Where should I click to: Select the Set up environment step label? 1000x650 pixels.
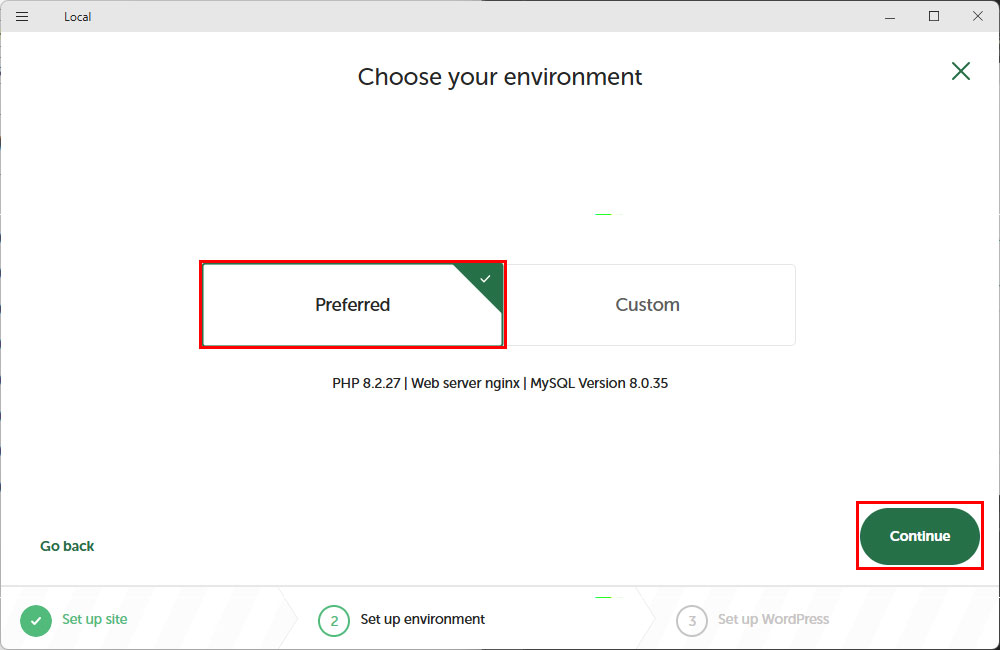(422, 619)
